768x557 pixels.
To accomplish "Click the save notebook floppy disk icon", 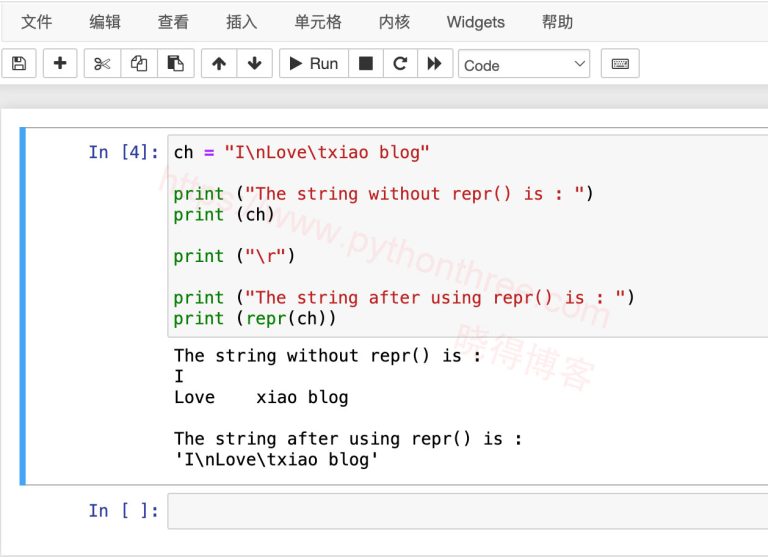I will pyautogui.click(x=18, y=64).
